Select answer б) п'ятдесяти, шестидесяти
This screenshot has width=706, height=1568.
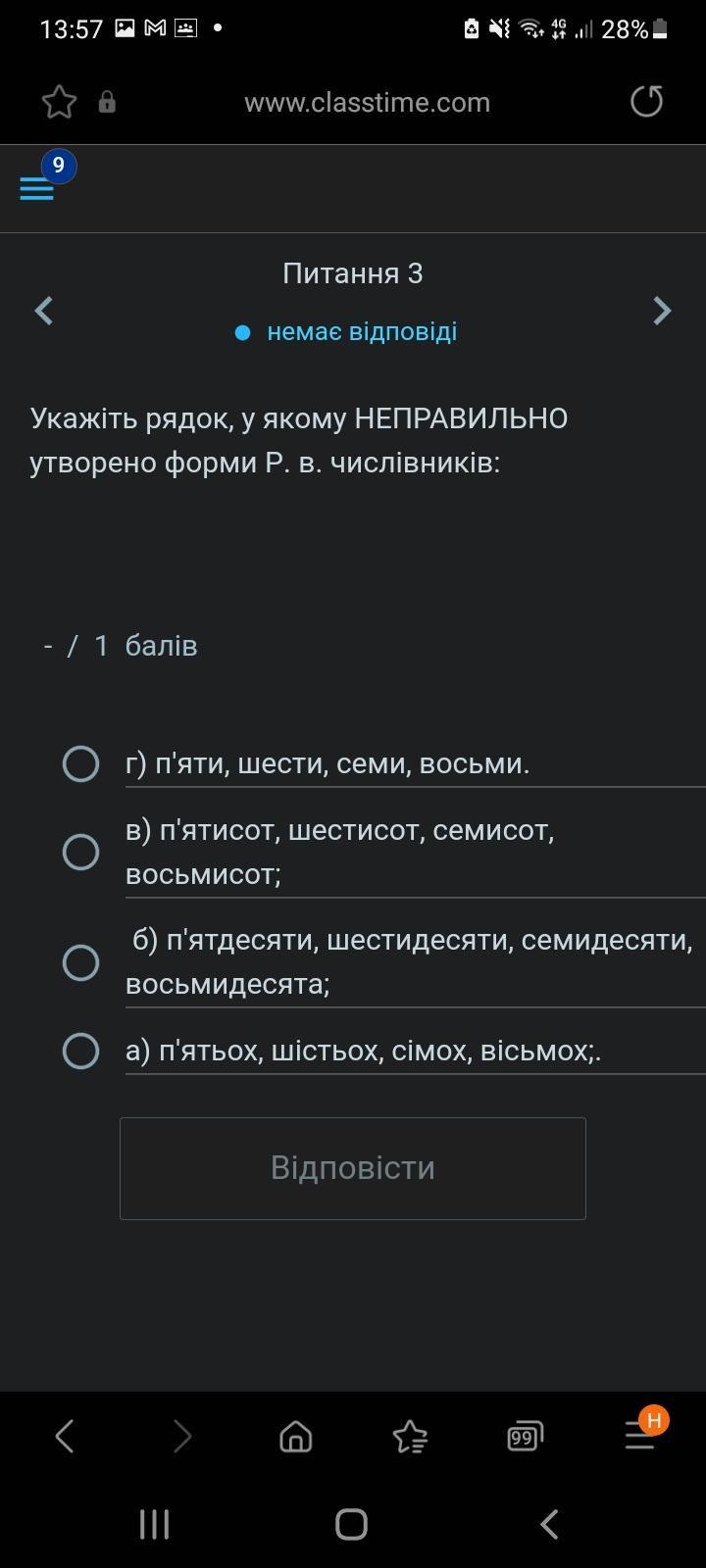point(80,962)
